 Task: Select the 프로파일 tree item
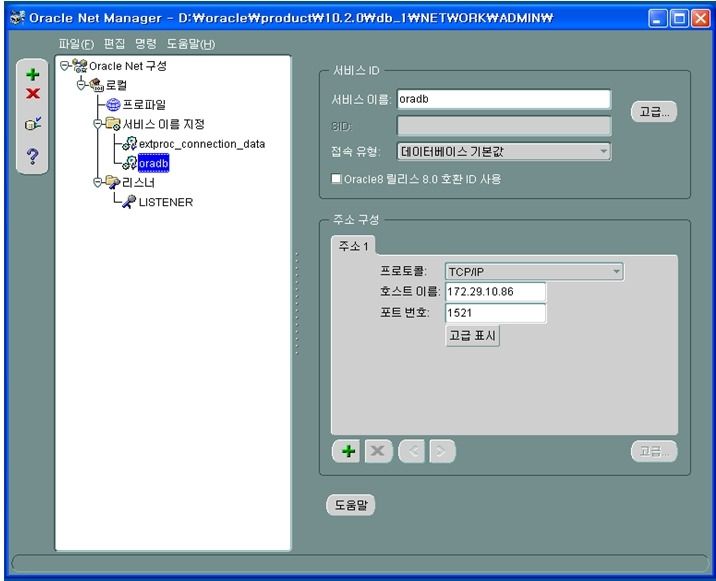coord(144,105)
